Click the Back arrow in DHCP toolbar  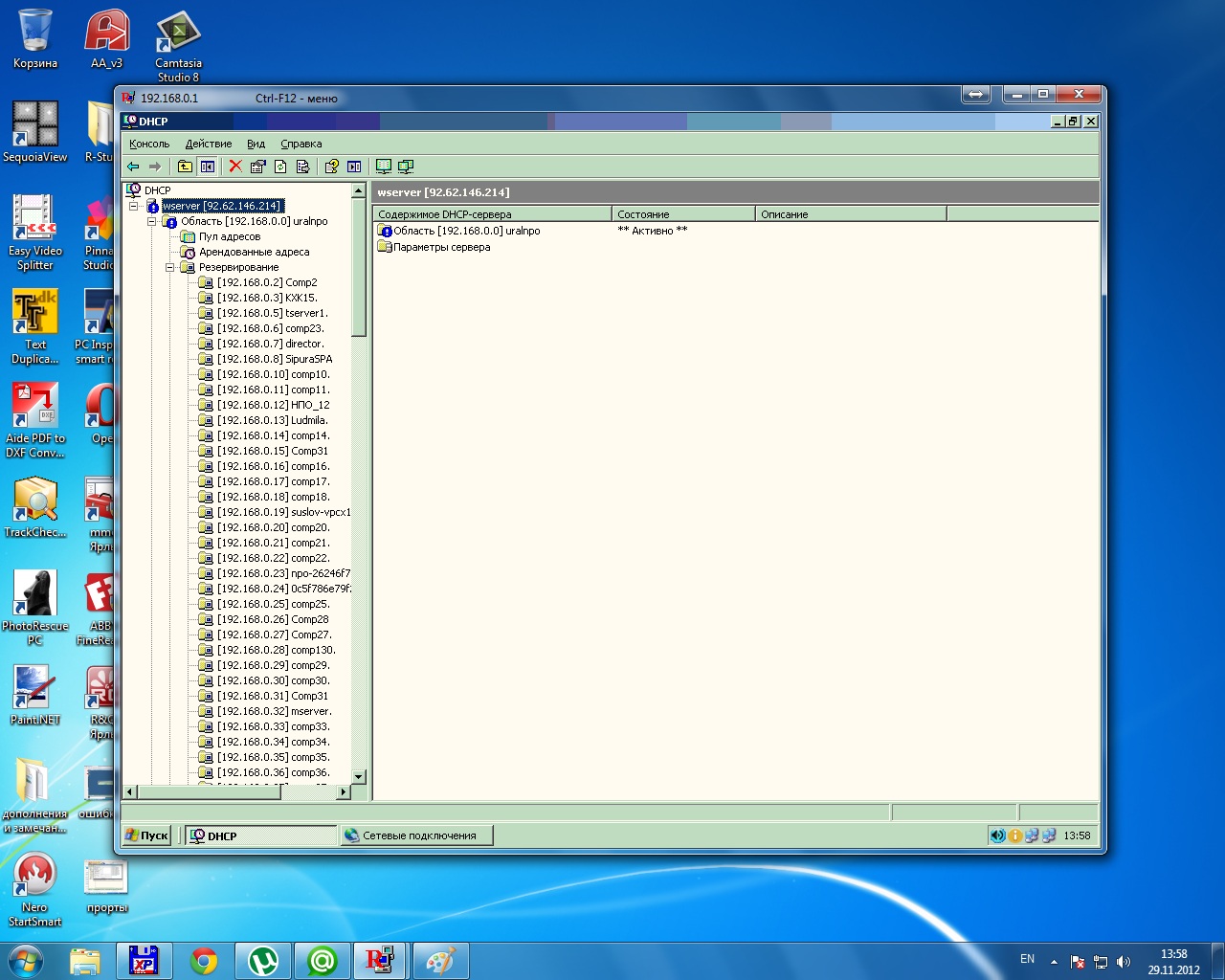[x=133, y=167]
